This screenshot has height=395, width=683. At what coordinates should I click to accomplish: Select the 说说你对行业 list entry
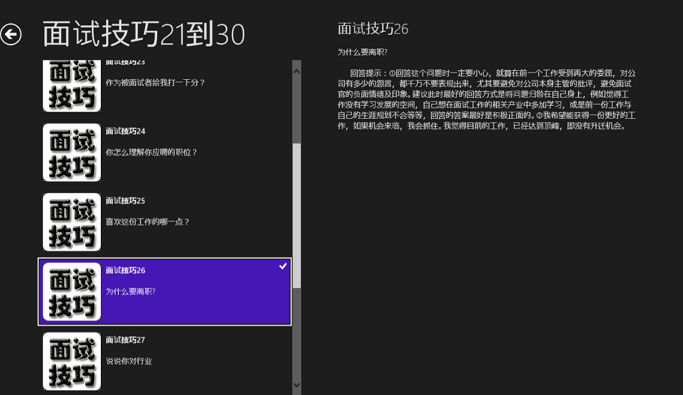coord(129,361)
